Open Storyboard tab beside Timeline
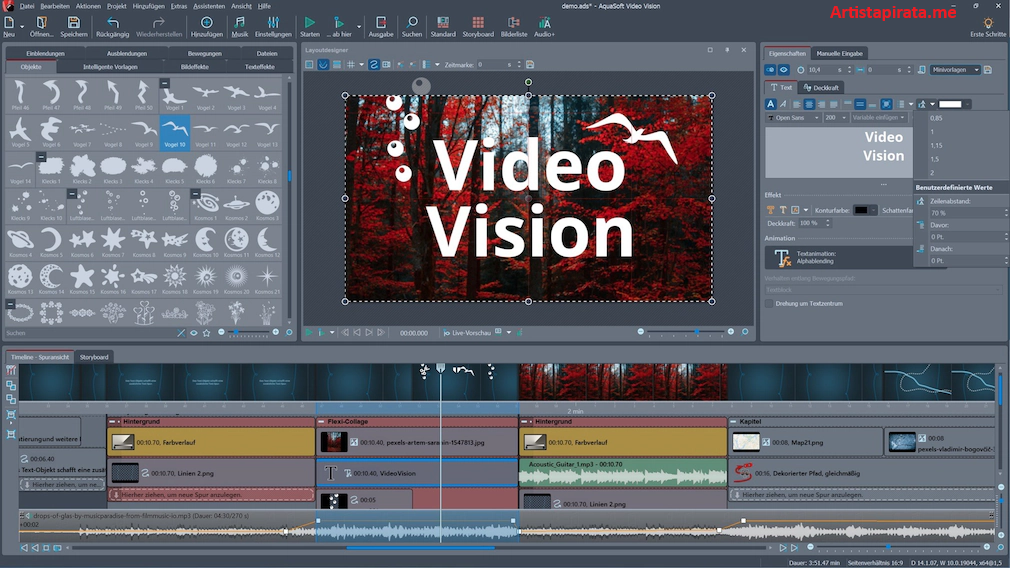This screenshot has height=568, width=1010. pos(94,357)
